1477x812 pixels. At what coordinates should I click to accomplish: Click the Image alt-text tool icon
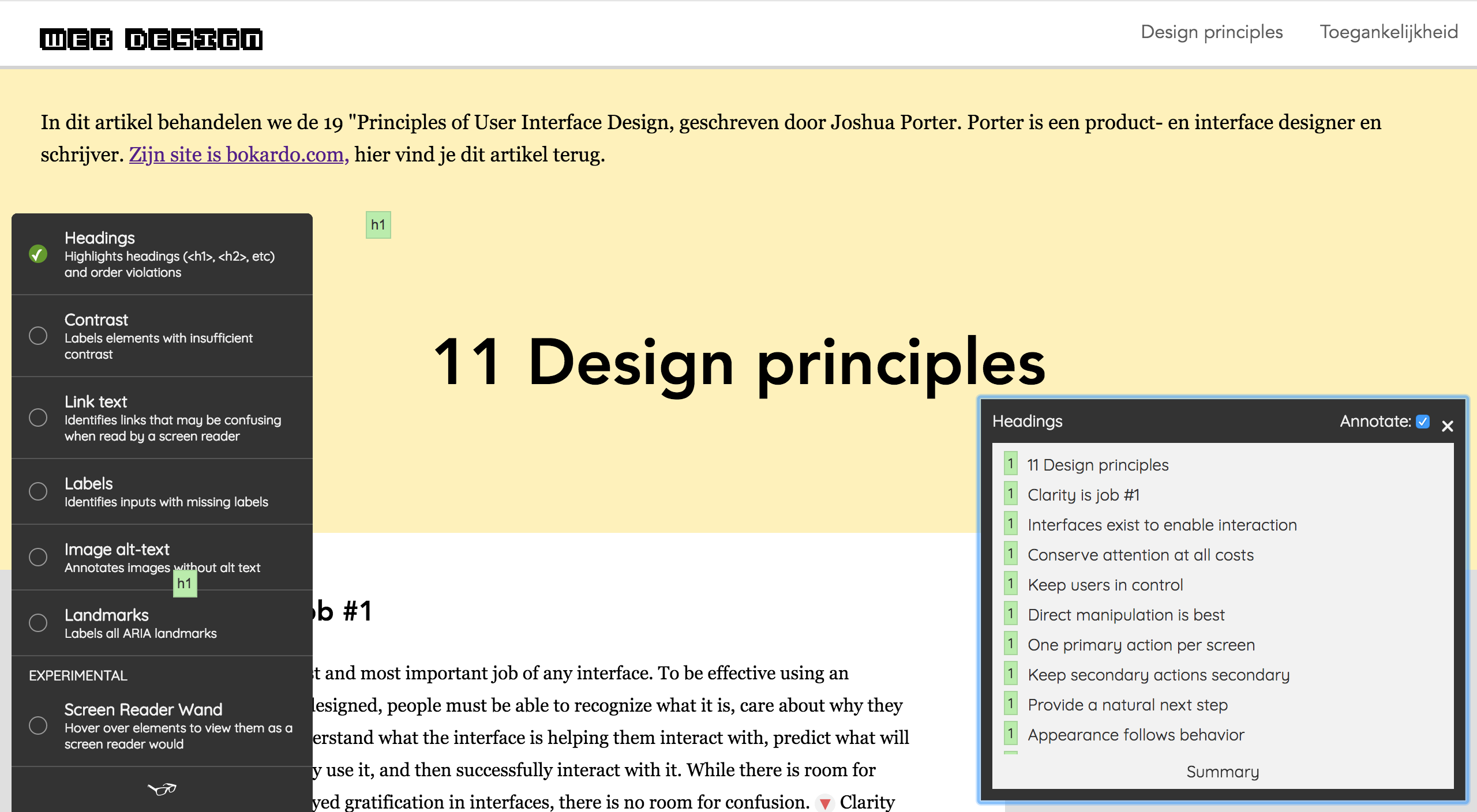pyautogui.click(x=38, y=557)
